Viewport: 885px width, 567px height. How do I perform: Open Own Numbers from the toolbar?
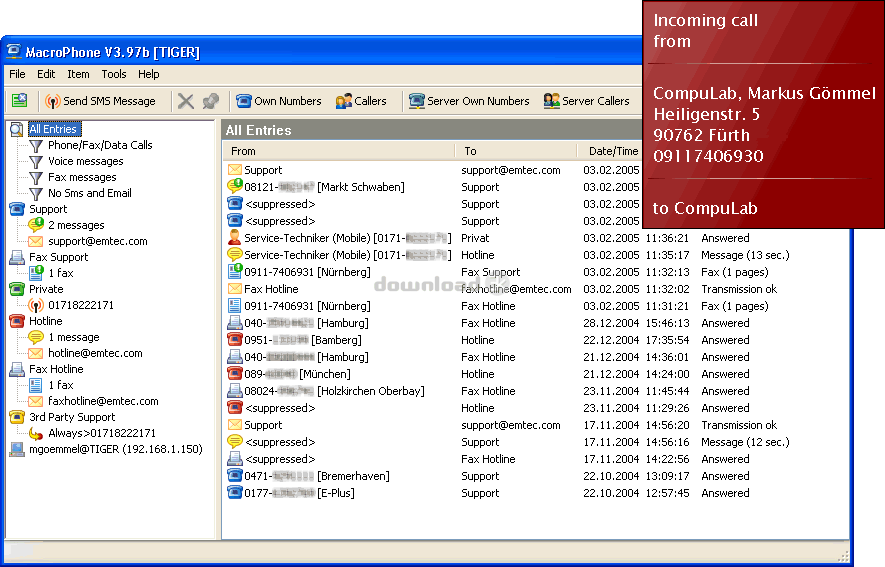pyautogui.click(x=278, y=101)
